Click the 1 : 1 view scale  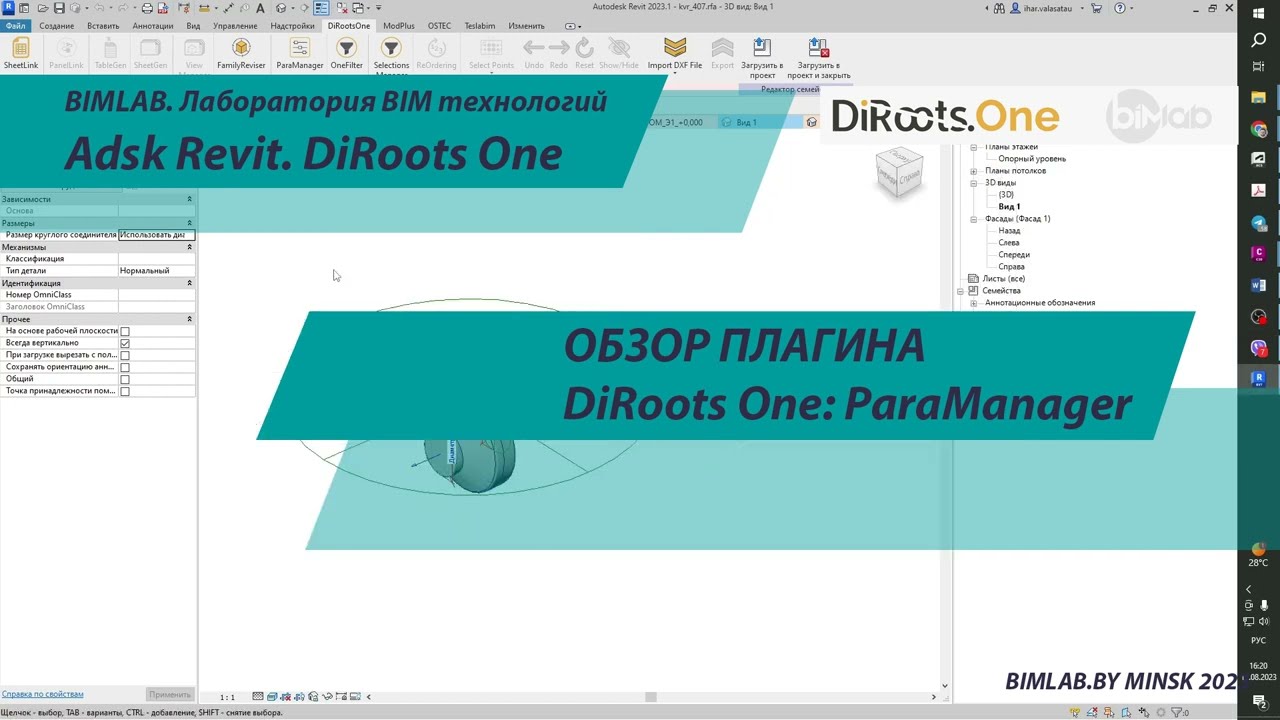tap(227, 697)
